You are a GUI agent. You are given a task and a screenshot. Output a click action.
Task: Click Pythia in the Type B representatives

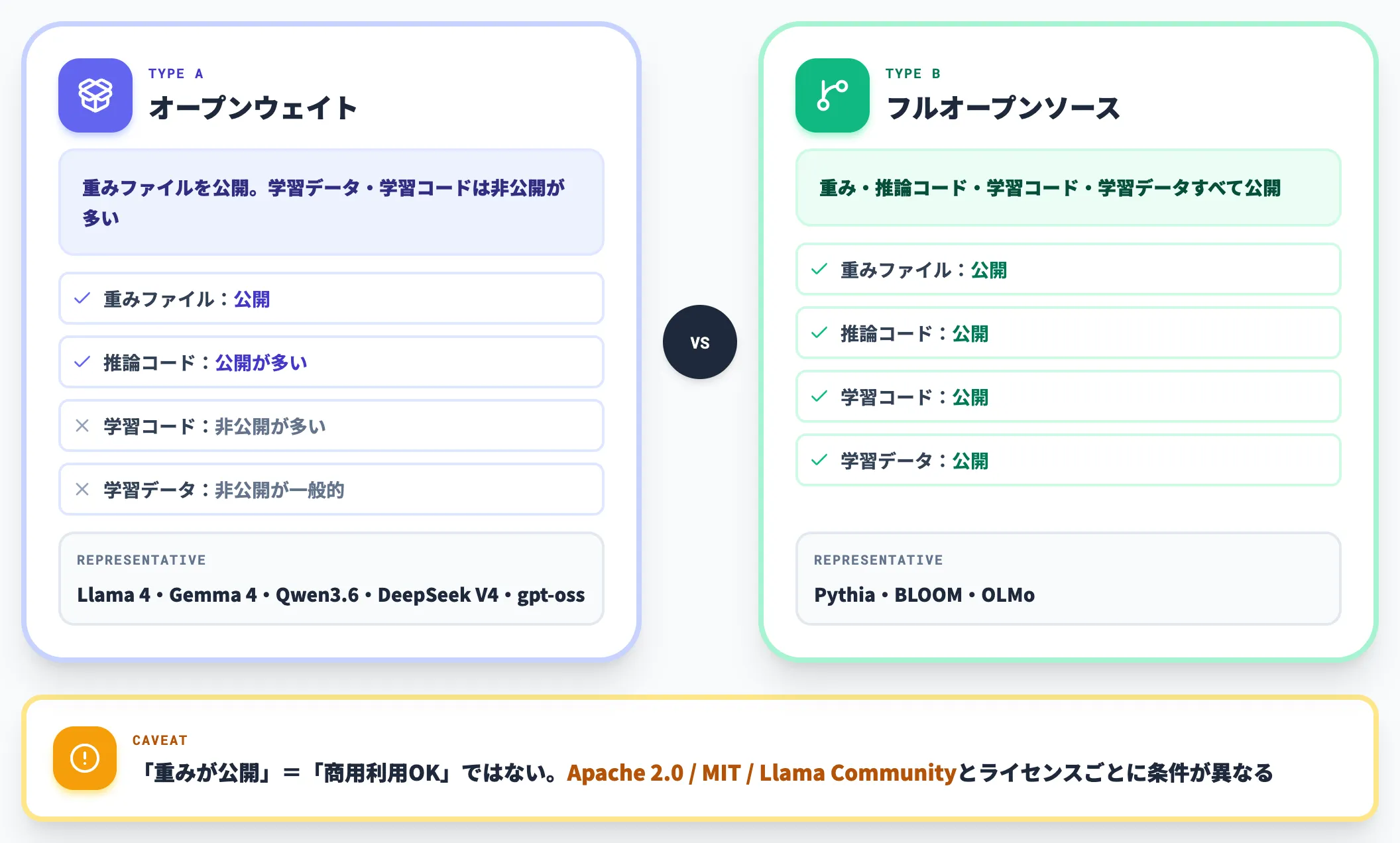pyautogui.click(x=845, y=595)
